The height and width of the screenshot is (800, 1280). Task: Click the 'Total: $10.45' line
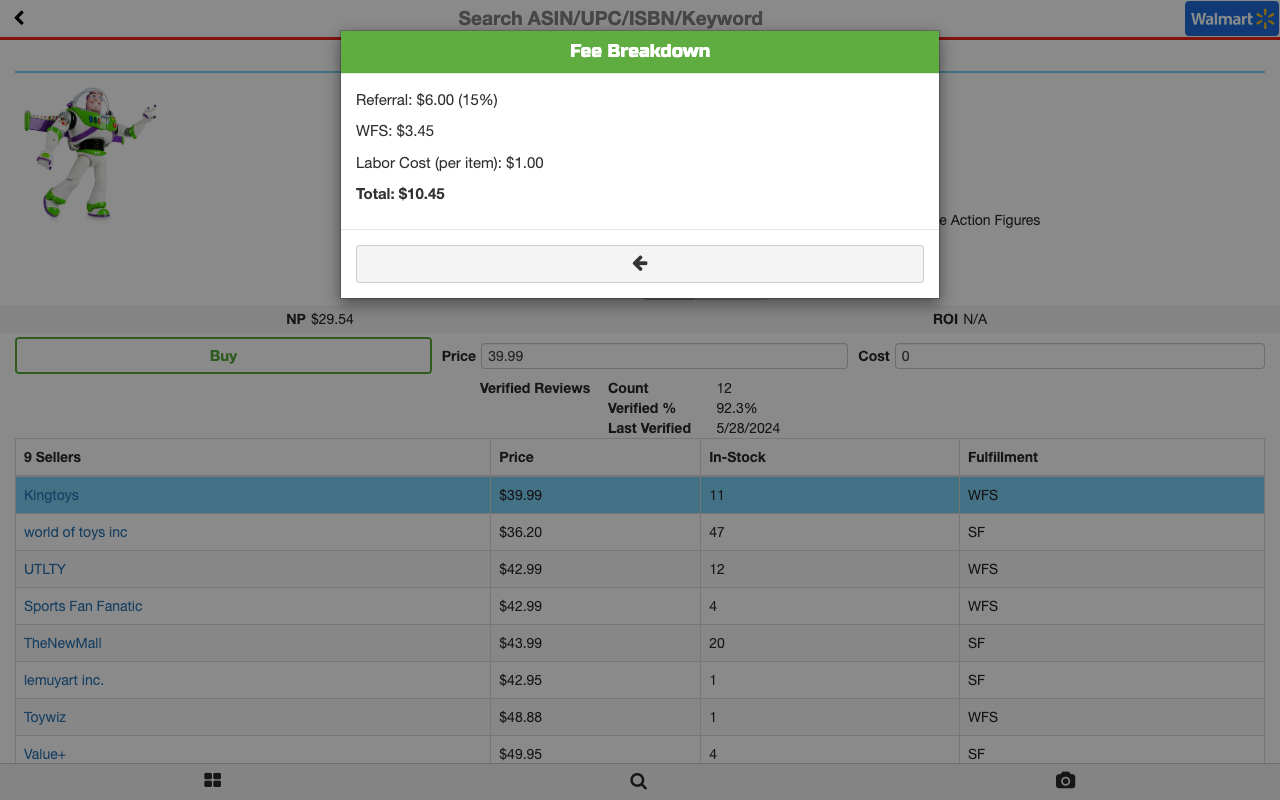(400, 194)
